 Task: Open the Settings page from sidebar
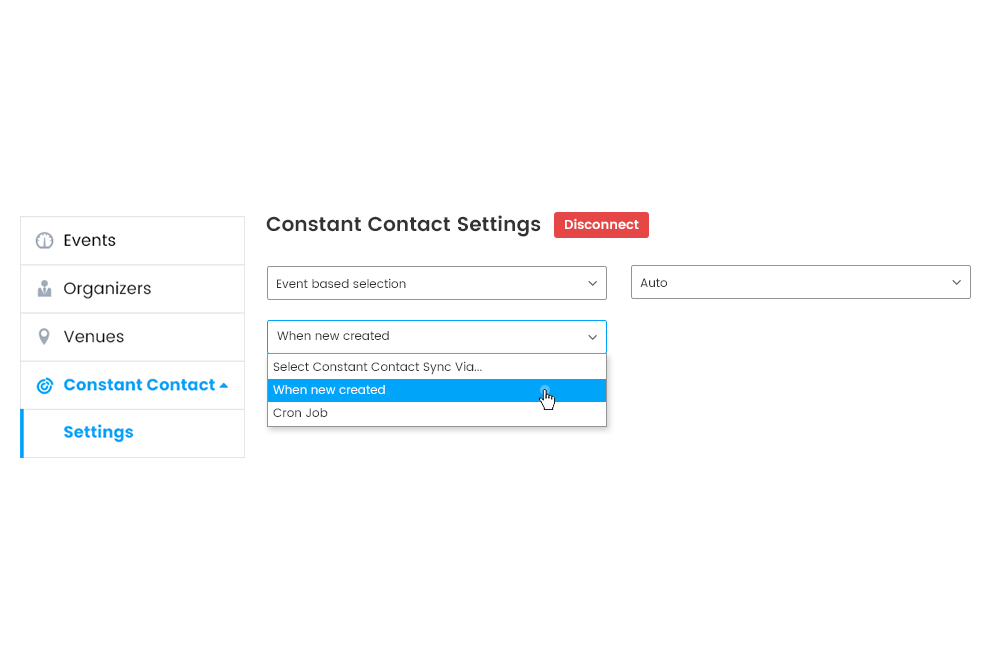pos(98,432)
